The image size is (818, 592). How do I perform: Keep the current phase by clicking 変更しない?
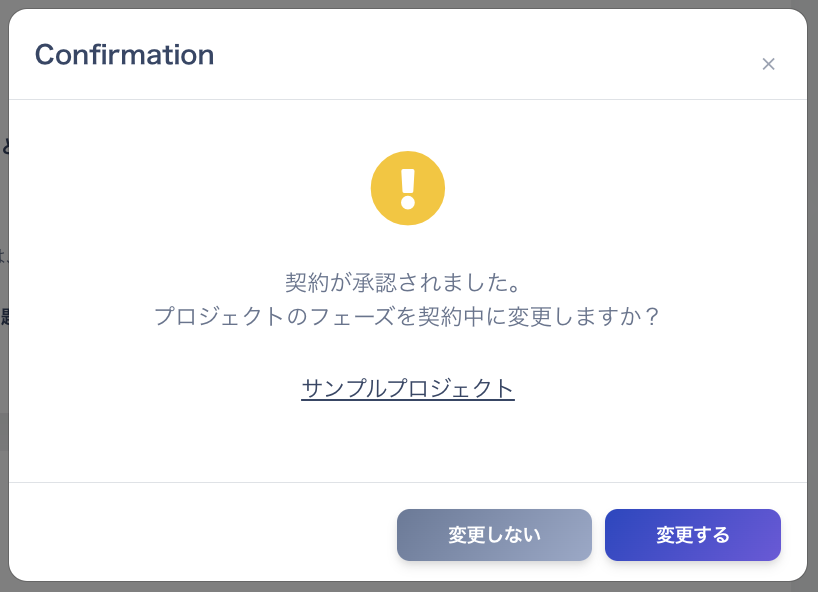(x=494, y=535)
